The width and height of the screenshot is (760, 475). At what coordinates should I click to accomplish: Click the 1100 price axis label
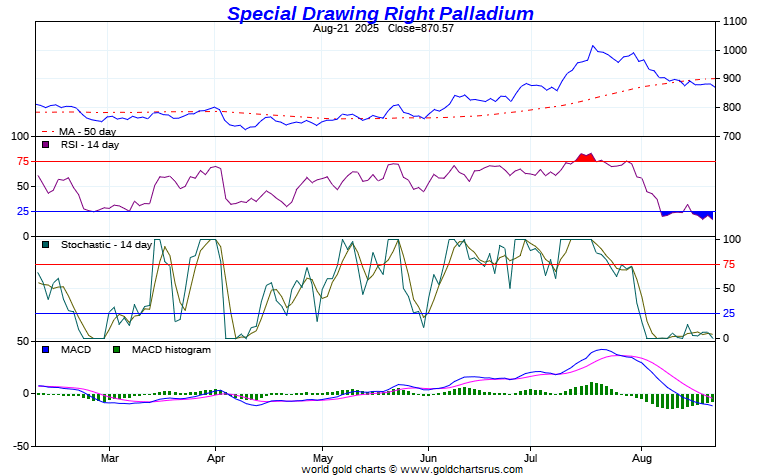tap(735, 21)
